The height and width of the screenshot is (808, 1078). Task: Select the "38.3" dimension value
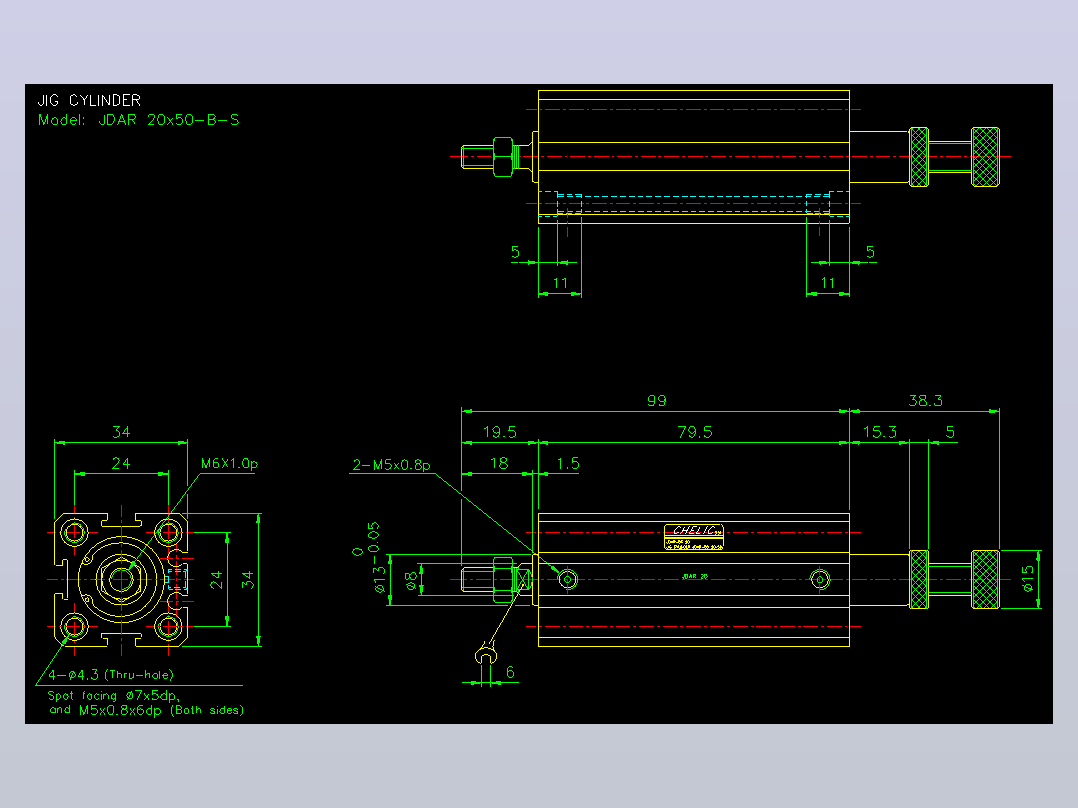(925, 400)
